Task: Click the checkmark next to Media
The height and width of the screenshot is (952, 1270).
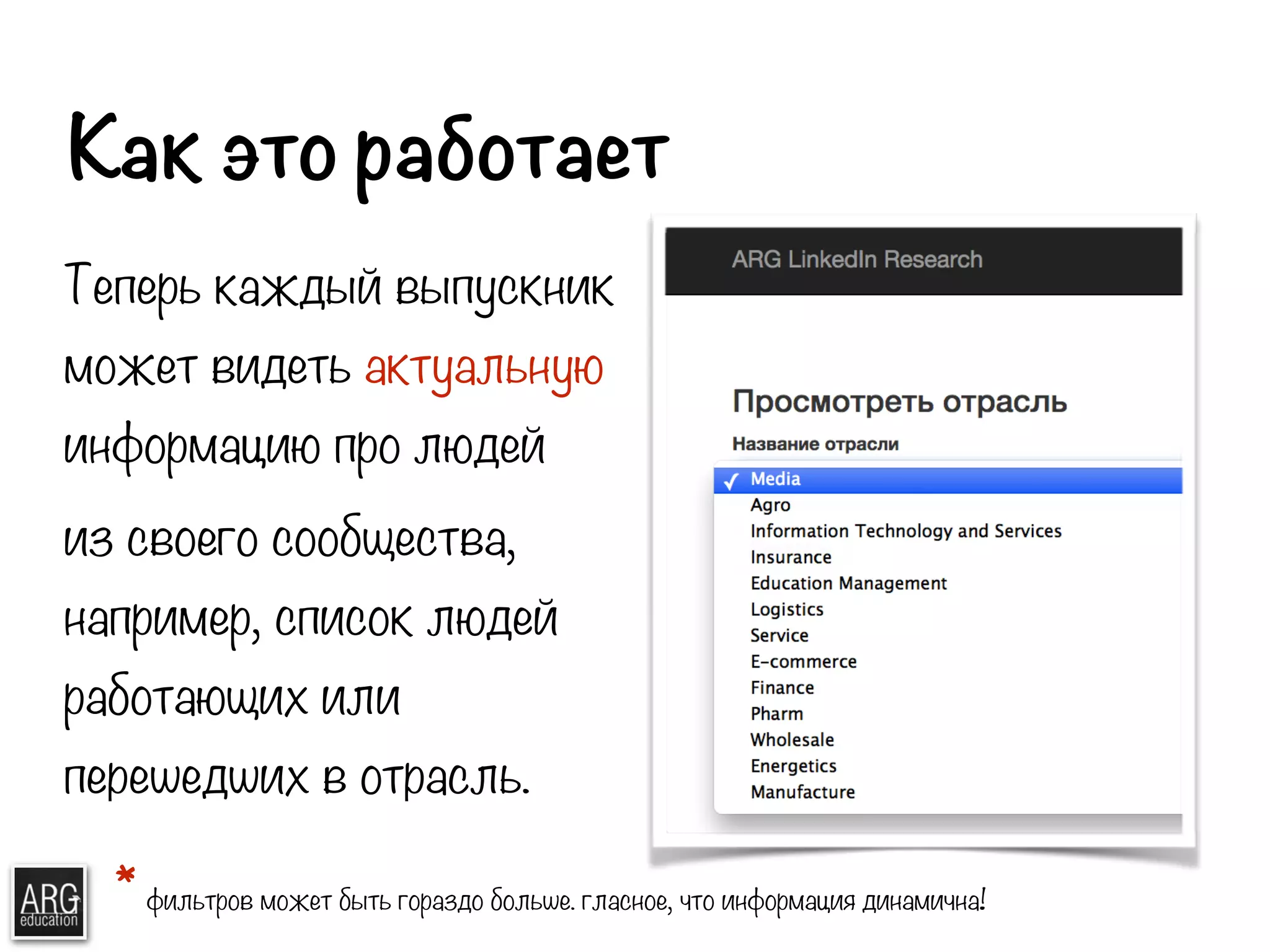Action: [x=732, y=481]
